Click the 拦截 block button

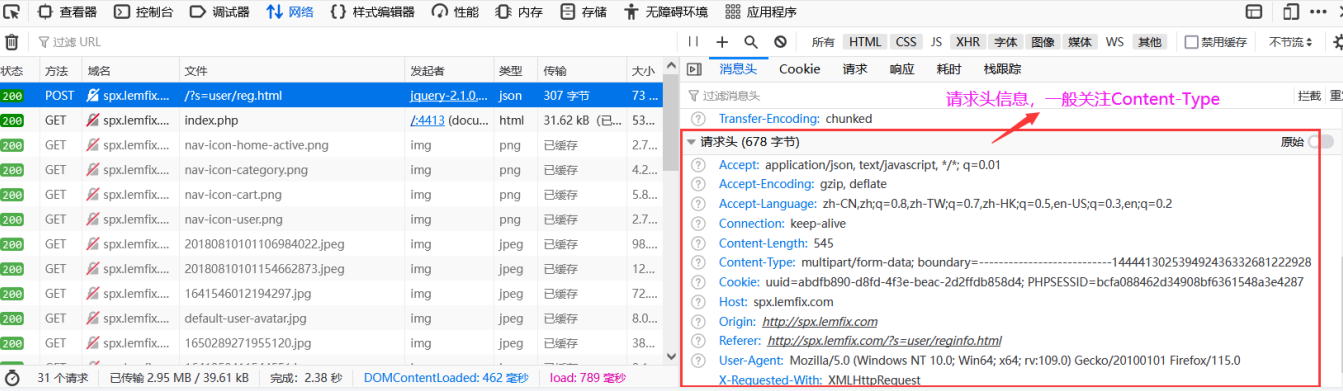click(1308, 96)
